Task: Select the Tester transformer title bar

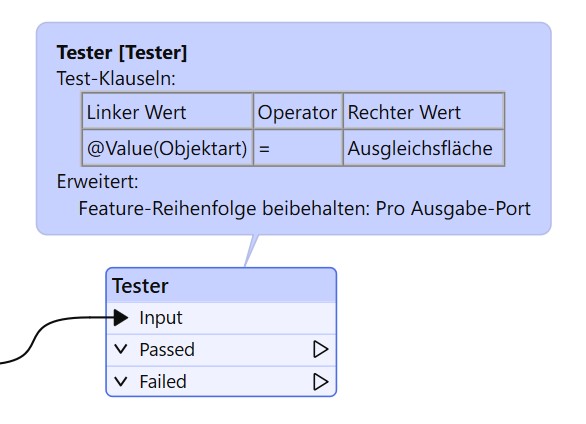Action: click(x=221, y=286)
